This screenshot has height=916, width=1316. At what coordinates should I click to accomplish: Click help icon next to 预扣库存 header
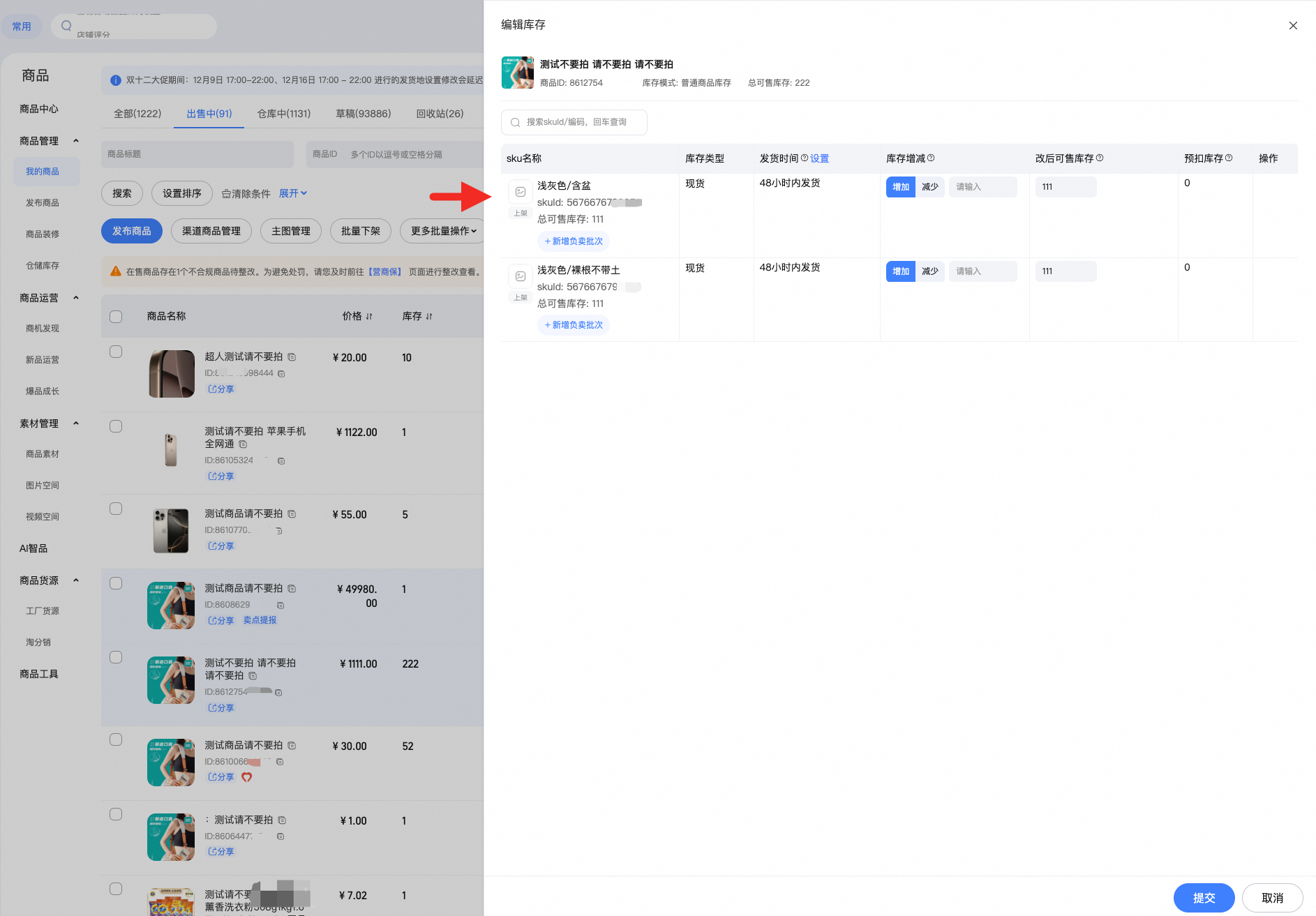(1229, 158)
